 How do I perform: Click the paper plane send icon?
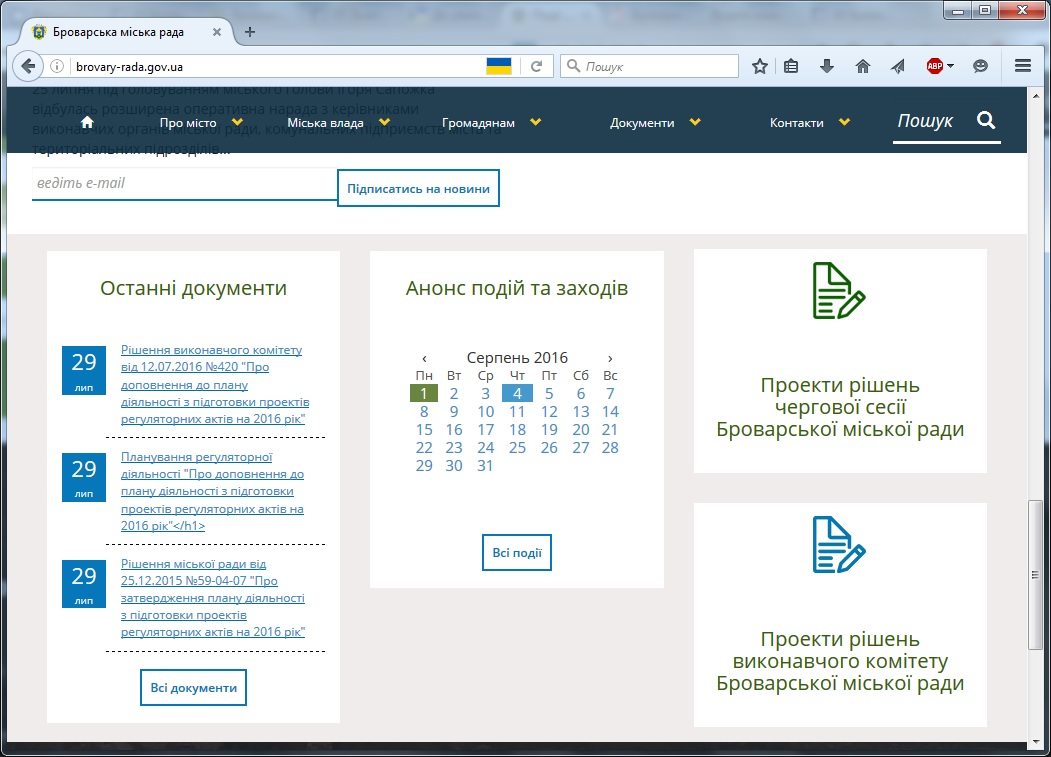[x=898, y=66]
